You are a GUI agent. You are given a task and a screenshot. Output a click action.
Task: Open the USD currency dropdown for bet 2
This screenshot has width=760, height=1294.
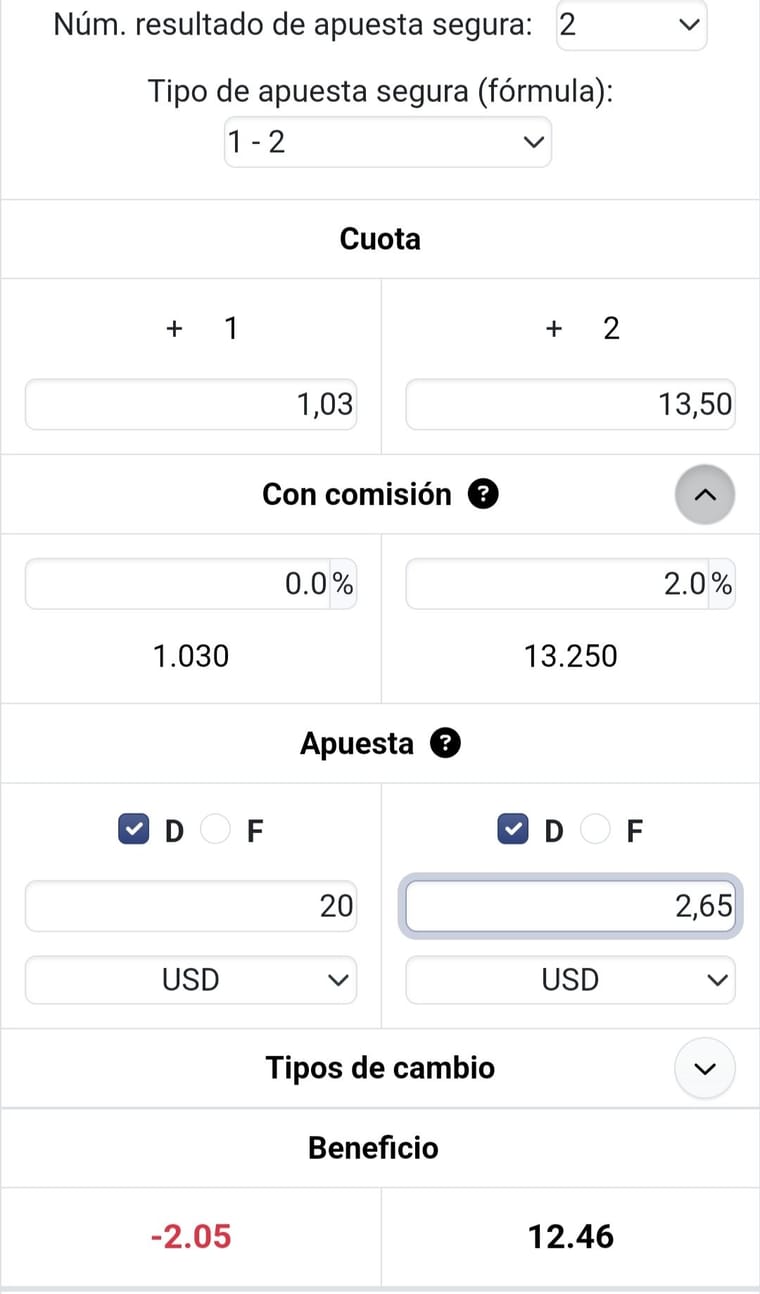click(x=570, y=980)
